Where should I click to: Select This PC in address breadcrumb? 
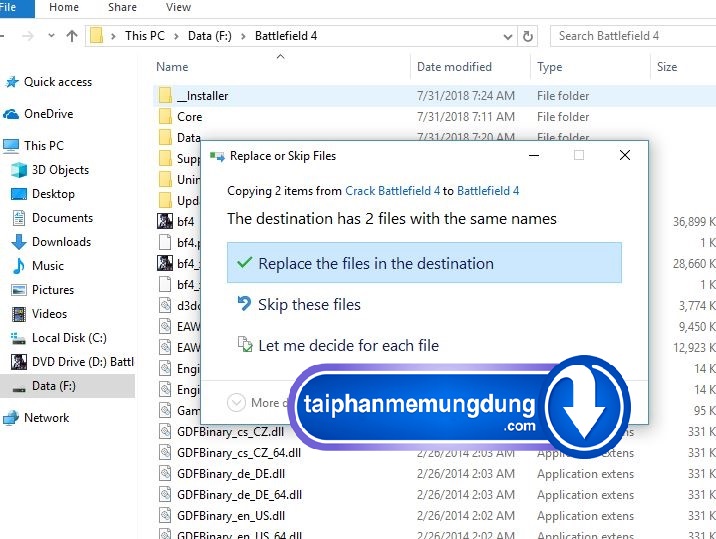(x=145, y=36)
